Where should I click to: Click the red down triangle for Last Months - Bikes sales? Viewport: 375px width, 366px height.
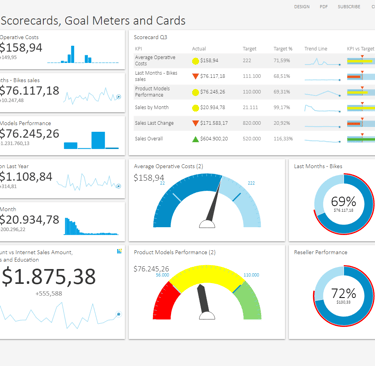[196, 76]
